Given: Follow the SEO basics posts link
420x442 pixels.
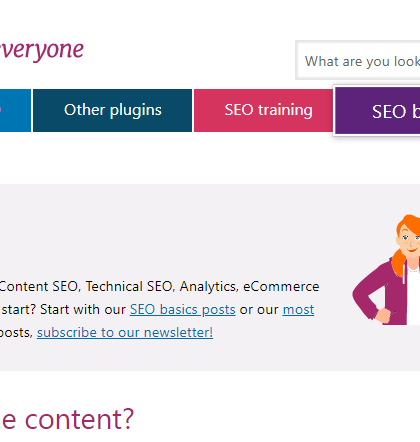Looking at the screenshot, I should [183, 310].
